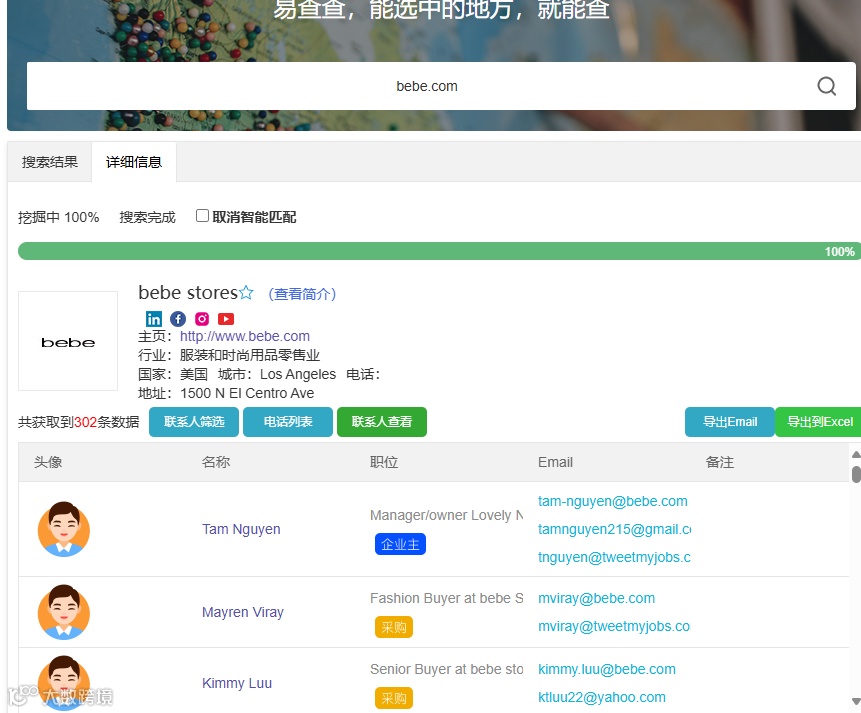Open bebe stores YouTube icon

pyautogui.click(x=226, y=319)
